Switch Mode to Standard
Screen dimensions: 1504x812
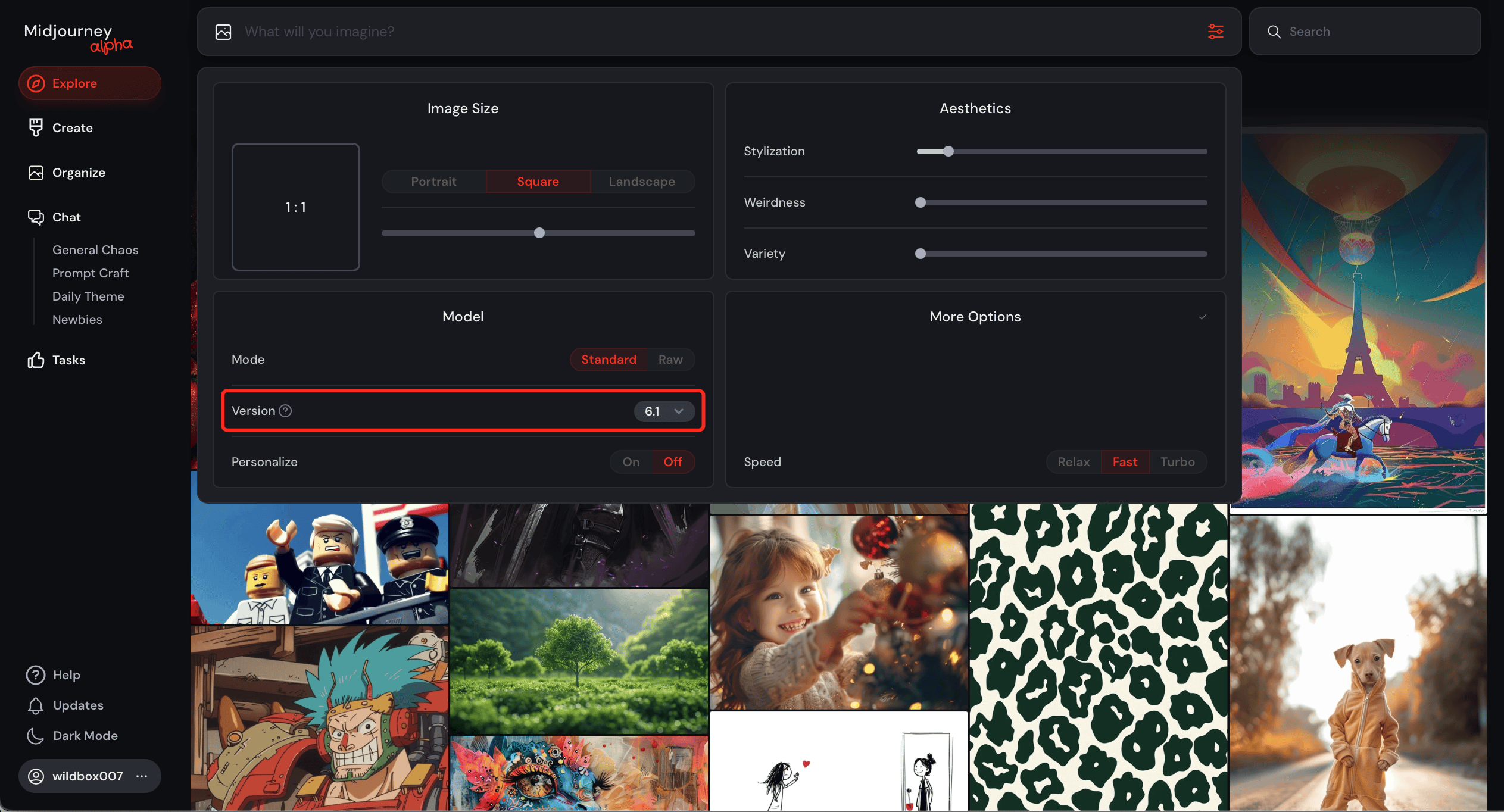(609, 360)
